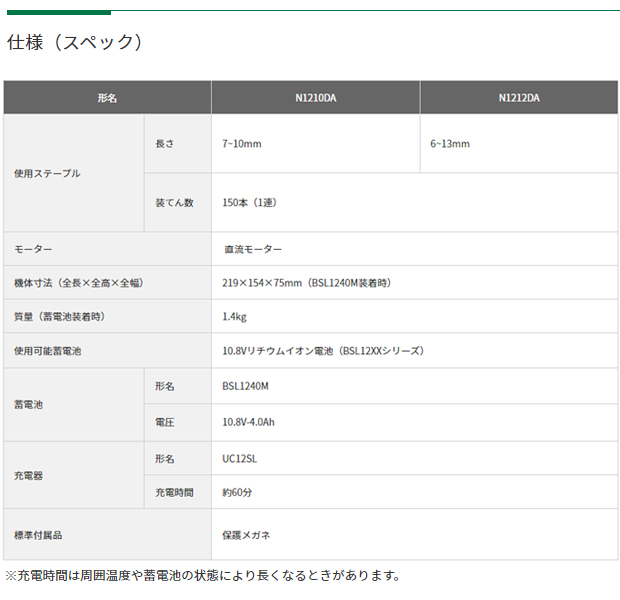Click the 219×154×75mm dimensions value

pos(306,283)
